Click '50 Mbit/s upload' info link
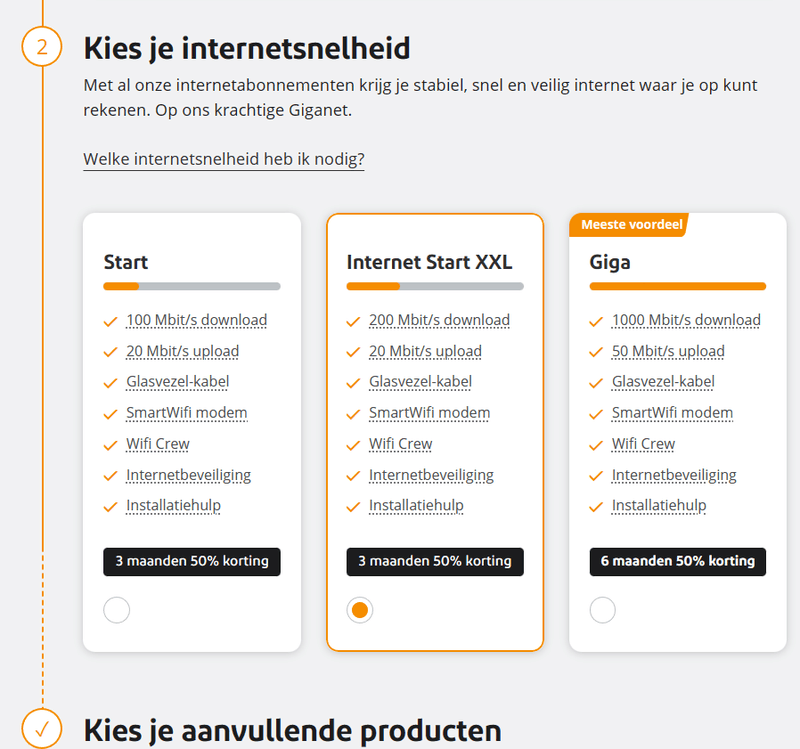 pyautogui.click(x=668, y=351)
